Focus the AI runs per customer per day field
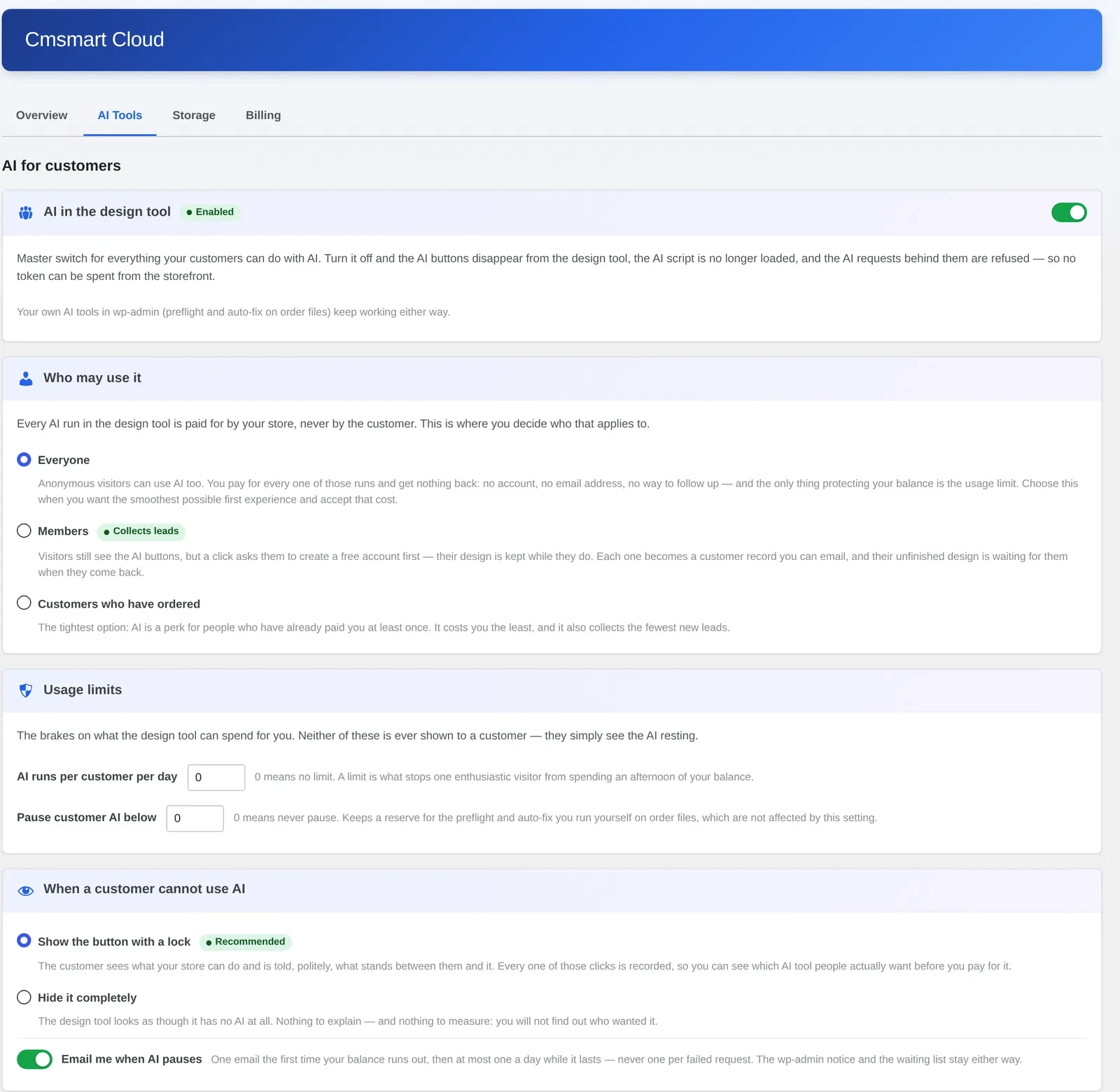Image resolution: width=1120 pixels, height=1092 pixels. point(216,778)
